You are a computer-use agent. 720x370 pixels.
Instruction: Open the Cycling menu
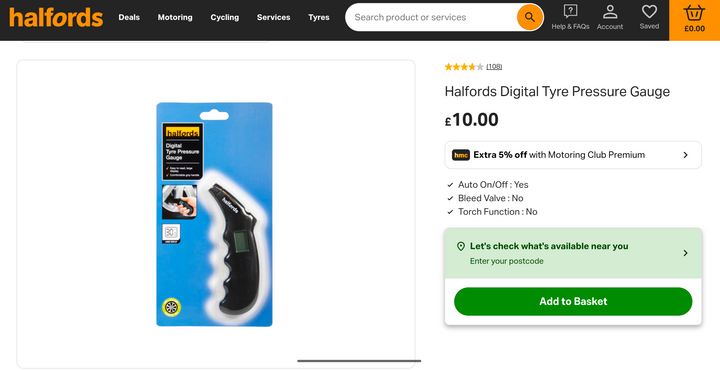pos(225,17)
